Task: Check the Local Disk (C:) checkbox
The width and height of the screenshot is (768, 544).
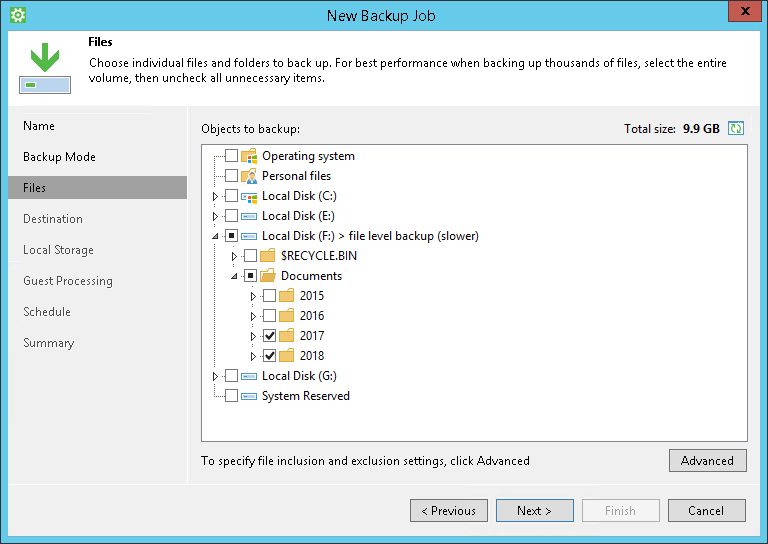Action: coord(231,196)
